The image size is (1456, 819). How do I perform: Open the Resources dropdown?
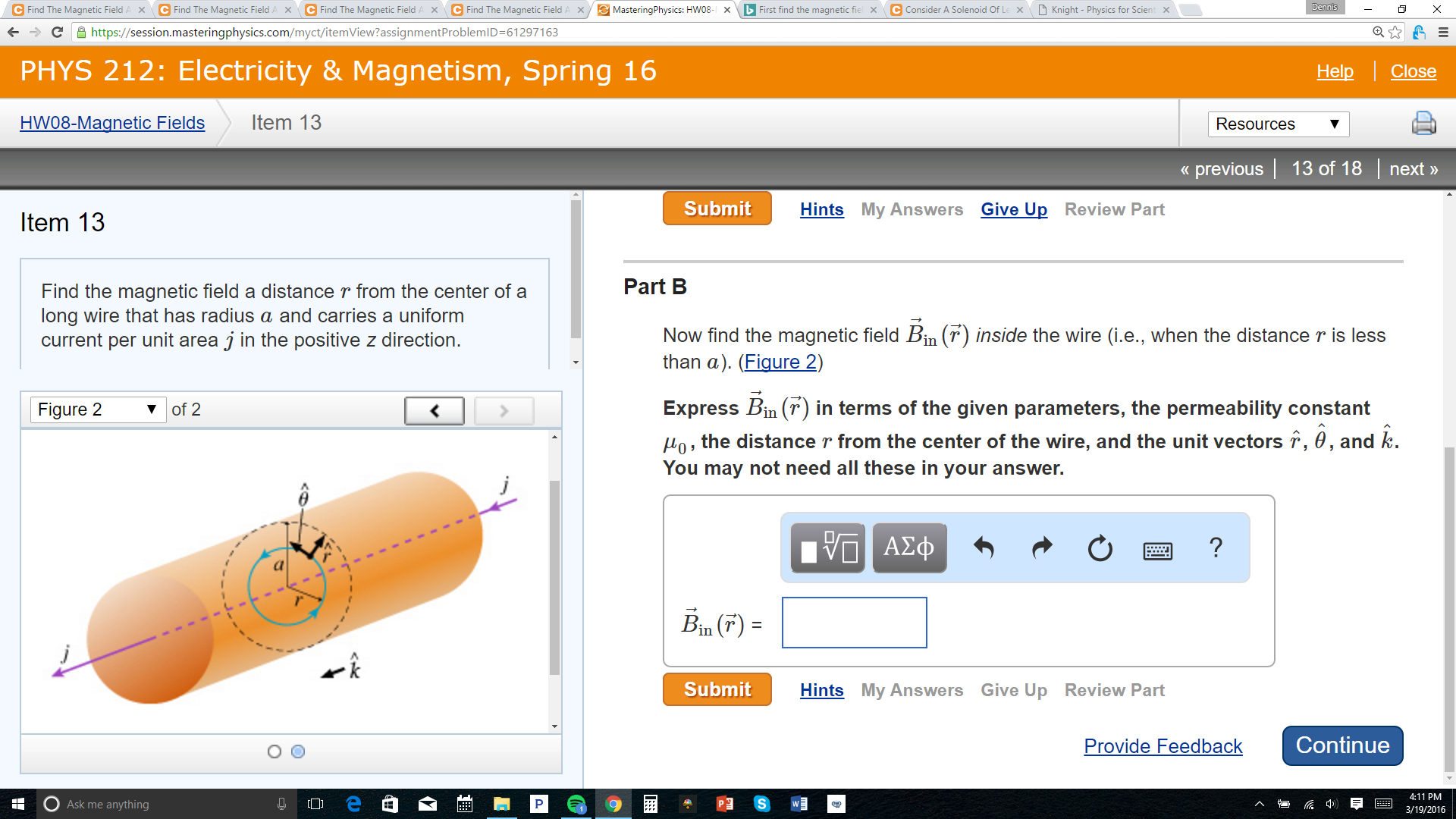point(1278,124)
